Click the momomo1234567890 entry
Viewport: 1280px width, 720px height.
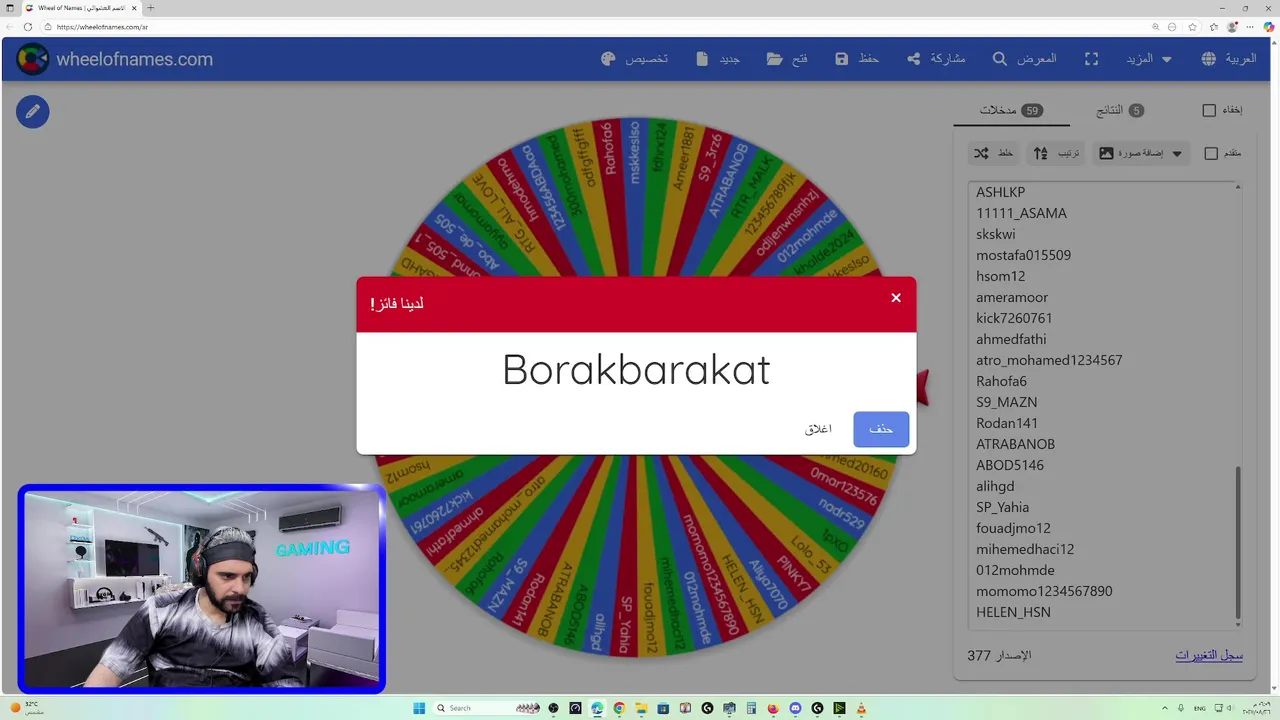coord(1044,591)
